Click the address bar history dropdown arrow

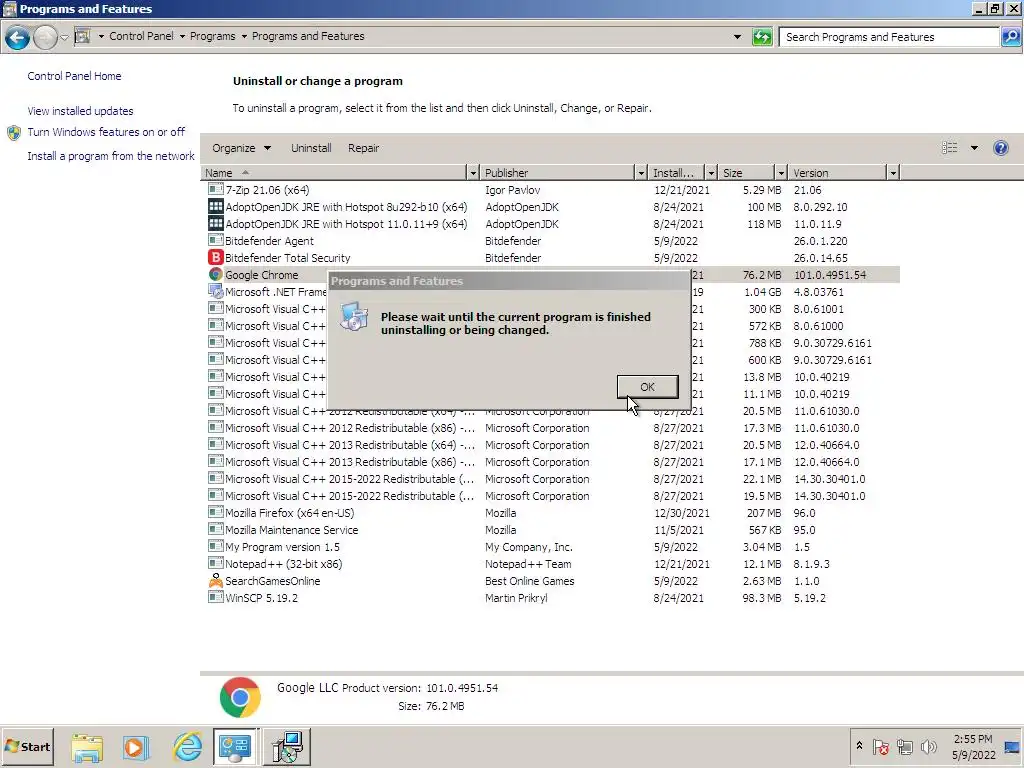(737, 37)
